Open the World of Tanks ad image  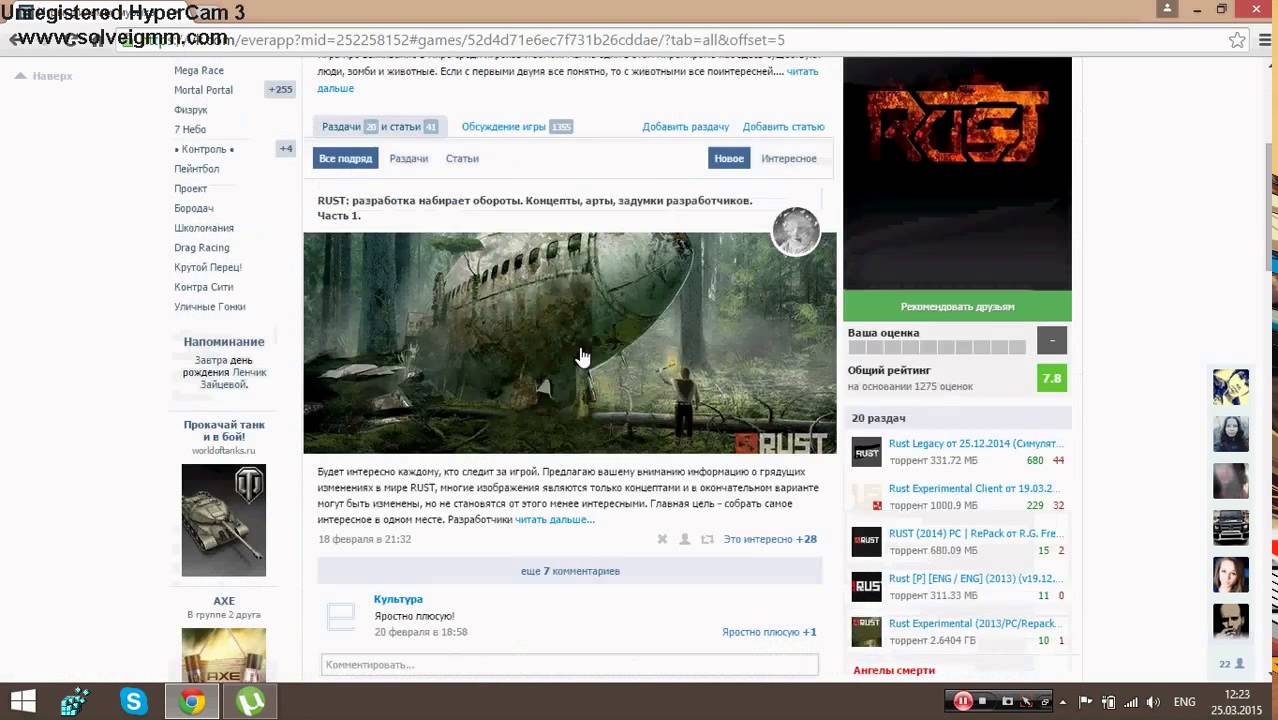[224, 520]
